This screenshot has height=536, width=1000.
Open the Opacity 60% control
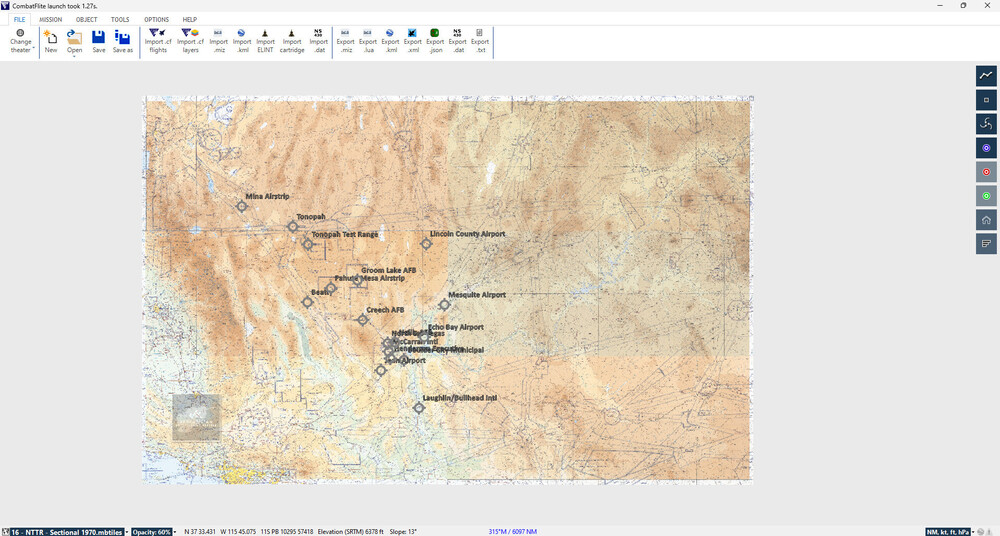click(x=152, y=531)
